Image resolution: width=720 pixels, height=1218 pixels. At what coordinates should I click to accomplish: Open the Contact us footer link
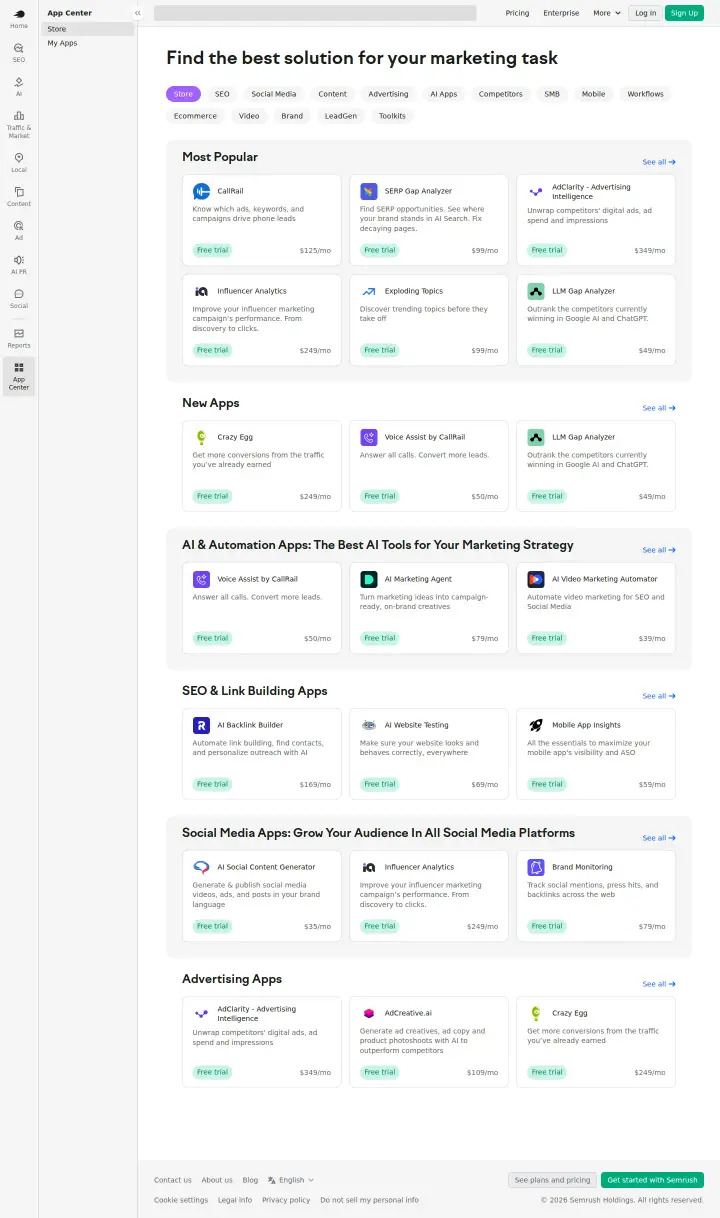tap(173, 1180)
